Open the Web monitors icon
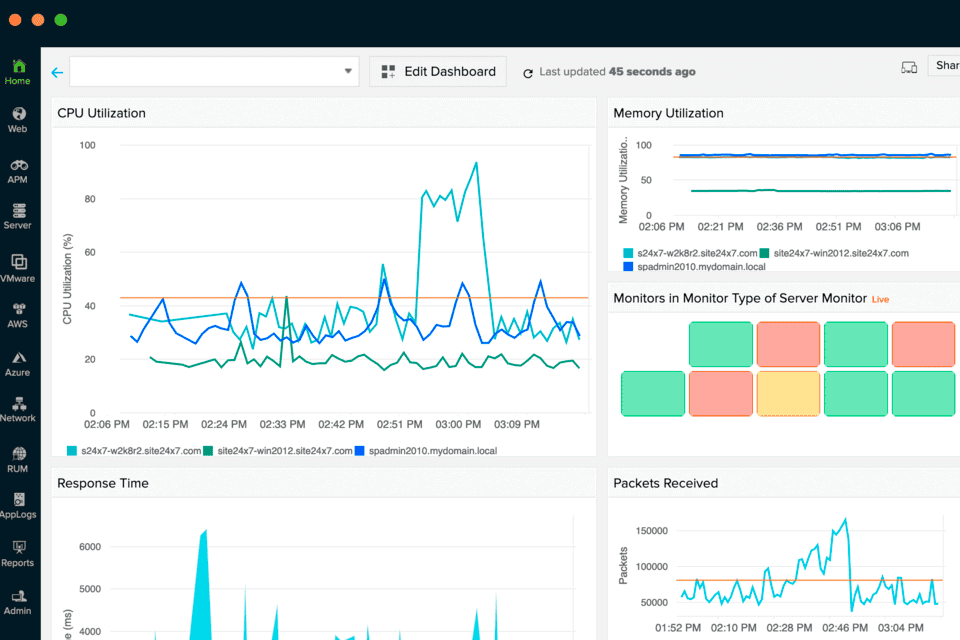The width and height of the screenshot is (960, 640). click(x=17, y=119)
